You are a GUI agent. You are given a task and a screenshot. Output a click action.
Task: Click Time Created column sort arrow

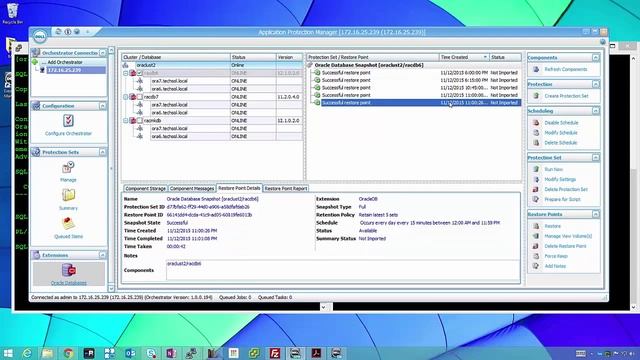coord(485,57)
